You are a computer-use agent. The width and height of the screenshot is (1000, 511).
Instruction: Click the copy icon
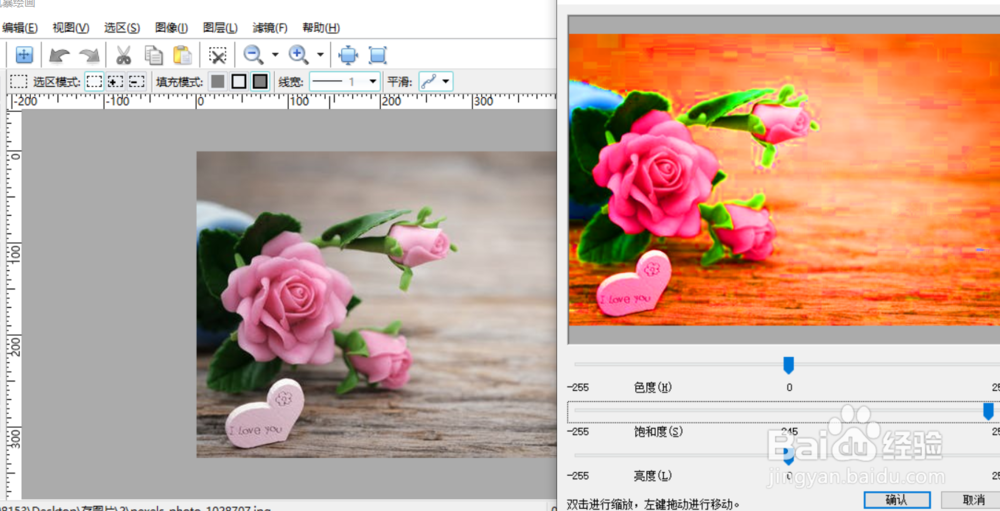(x=153, y=56)
